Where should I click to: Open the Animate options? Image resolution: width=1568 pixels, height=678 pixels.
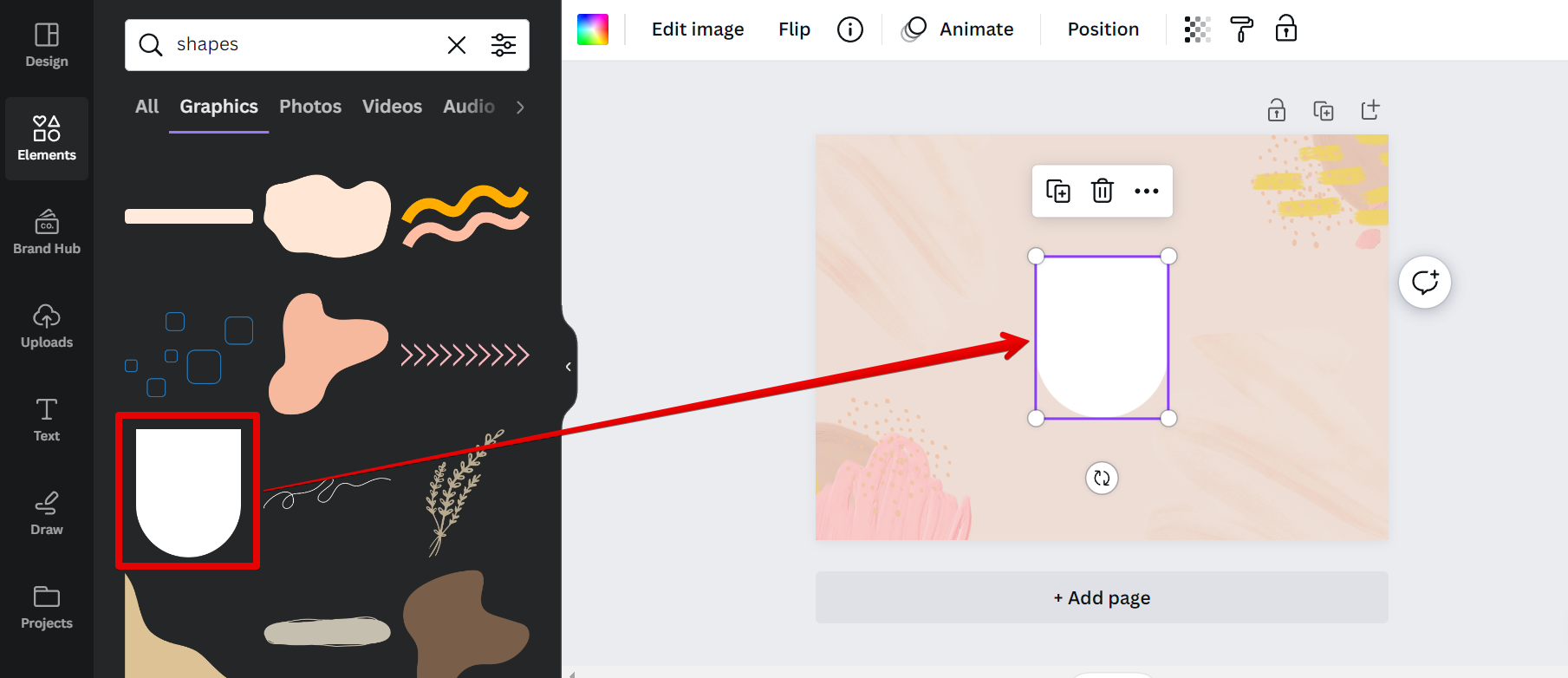click(x=958, y=29)
